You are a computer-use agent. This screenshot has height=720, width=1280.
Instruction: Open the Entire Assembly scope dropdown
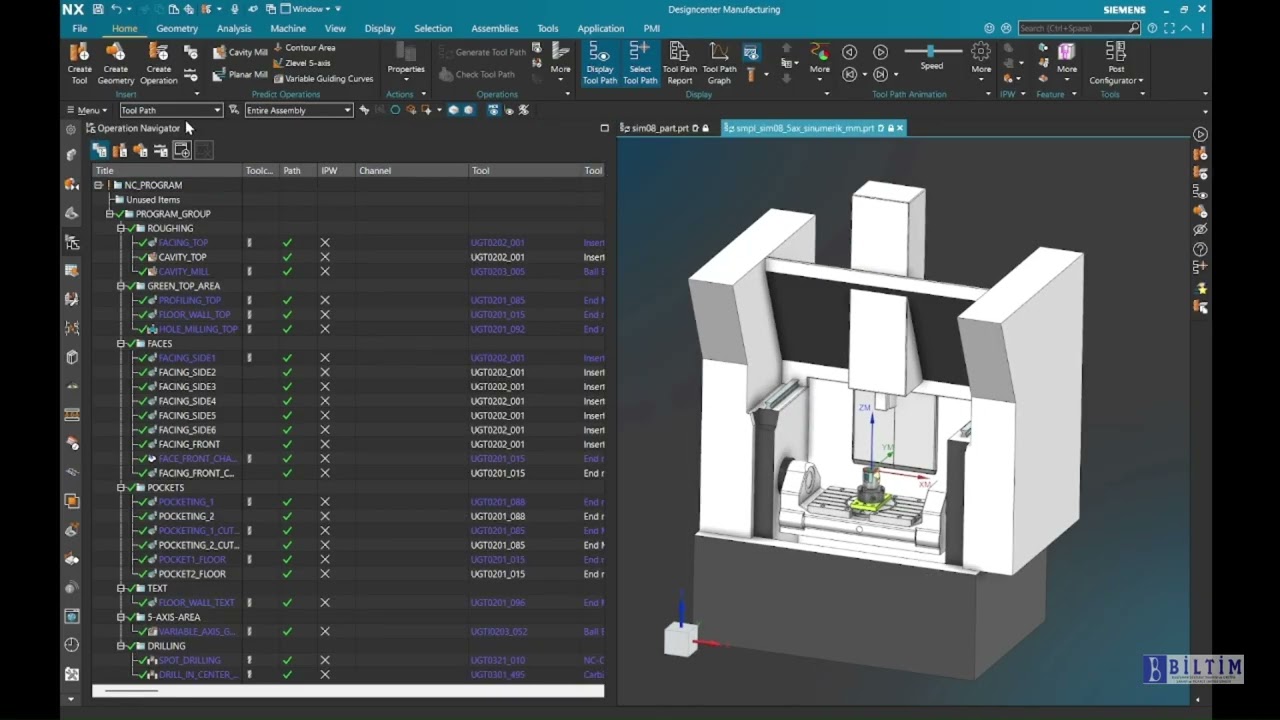(x=348, y=110)
